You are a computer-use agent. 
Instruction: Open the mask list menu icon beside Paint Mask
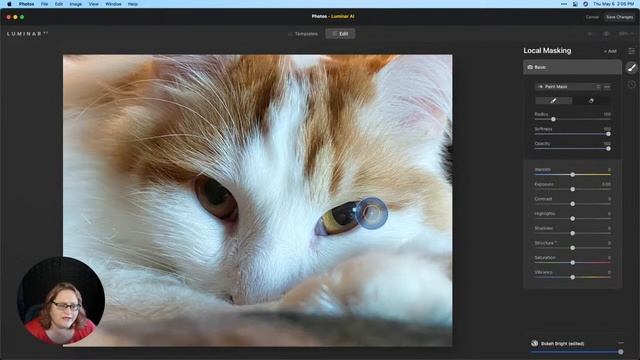598,87
